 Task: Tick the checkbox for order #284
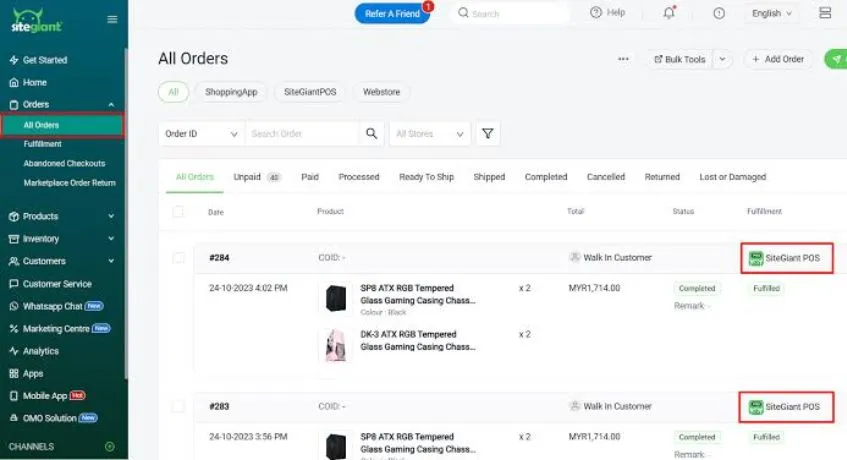click(178, 258)
